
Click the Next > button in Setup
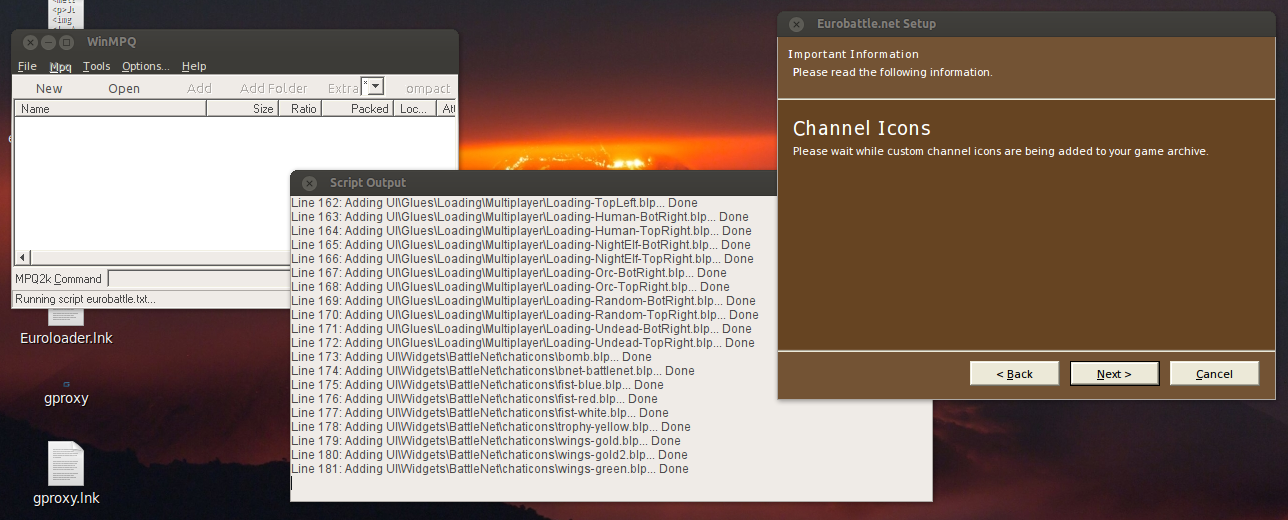click(x=1114, y=374)
